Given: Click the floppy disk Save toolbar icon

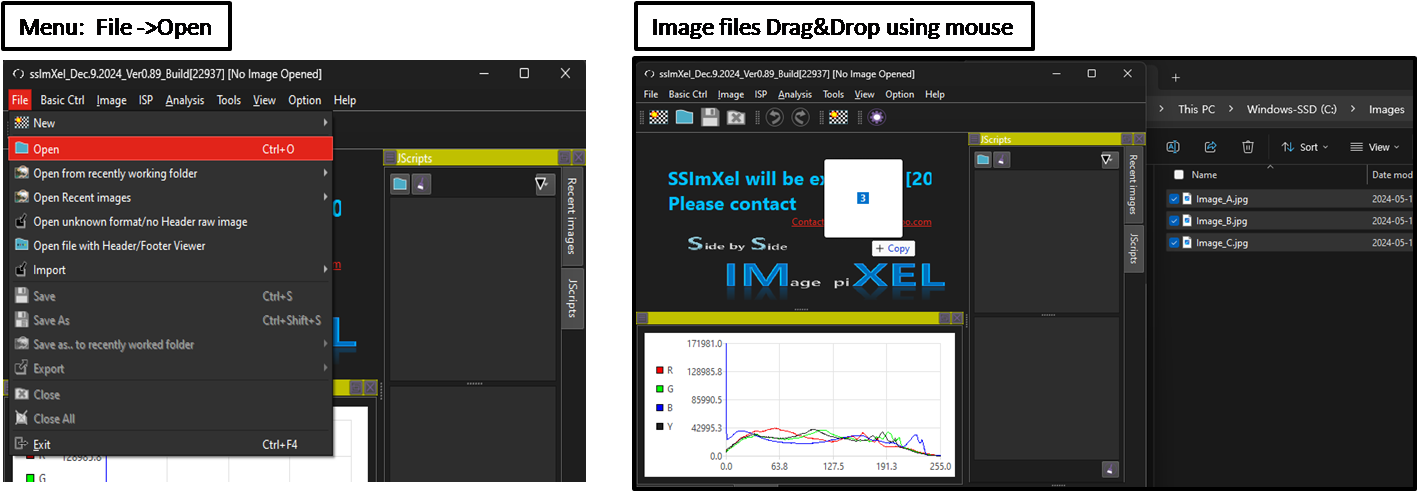Looking at the screenshot, I should coord(710,117).
